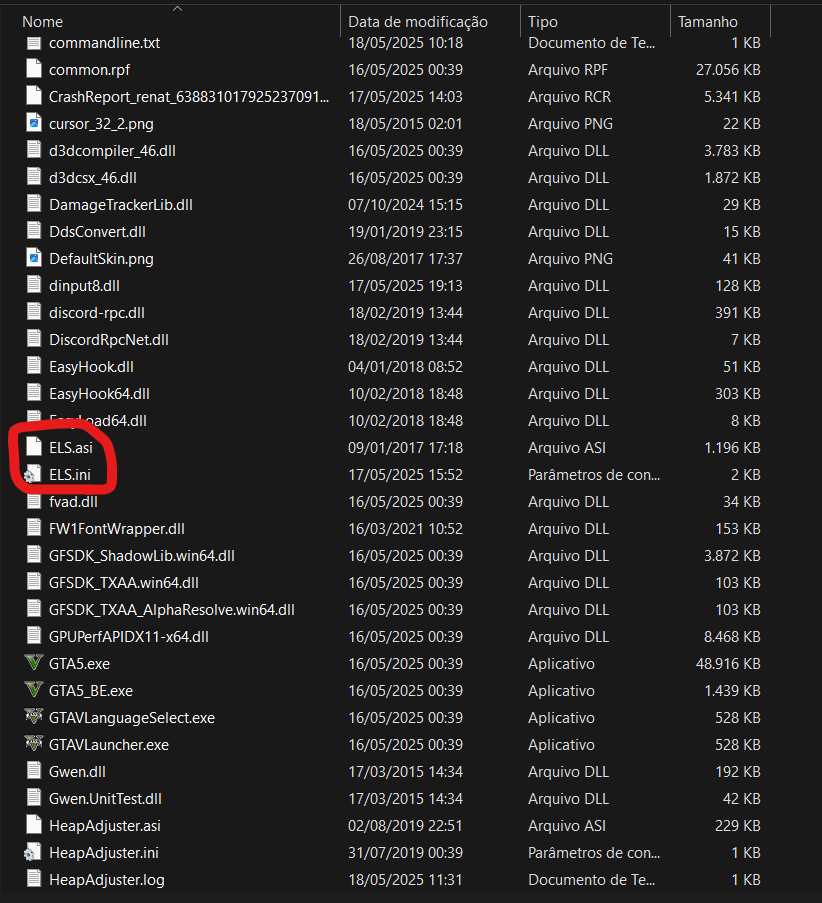Click the commandline.txt file icon

pyautogui.click(x=34, y=43)
